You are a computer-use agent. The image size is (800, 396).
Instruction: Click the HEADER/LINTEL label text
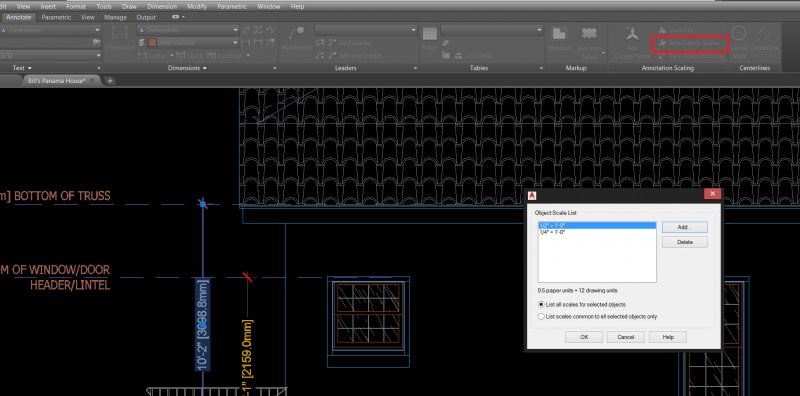tap(70, 284)
